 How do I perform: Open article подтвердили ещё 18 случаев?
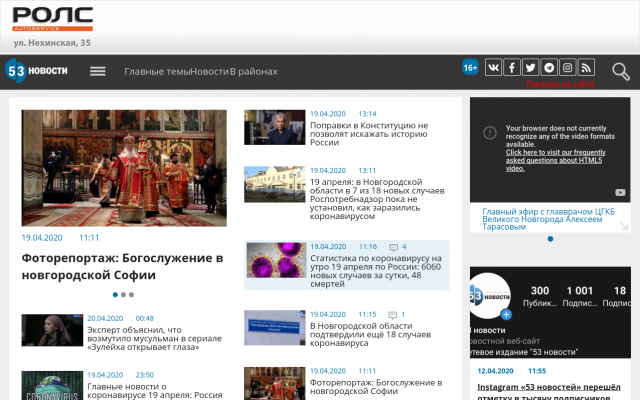[370, 334]
